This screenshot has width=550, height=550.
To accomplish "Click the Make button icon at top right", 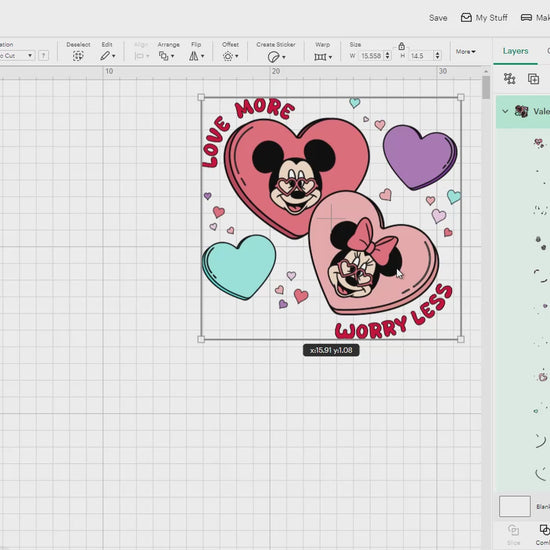I will (x=526, y=18).
